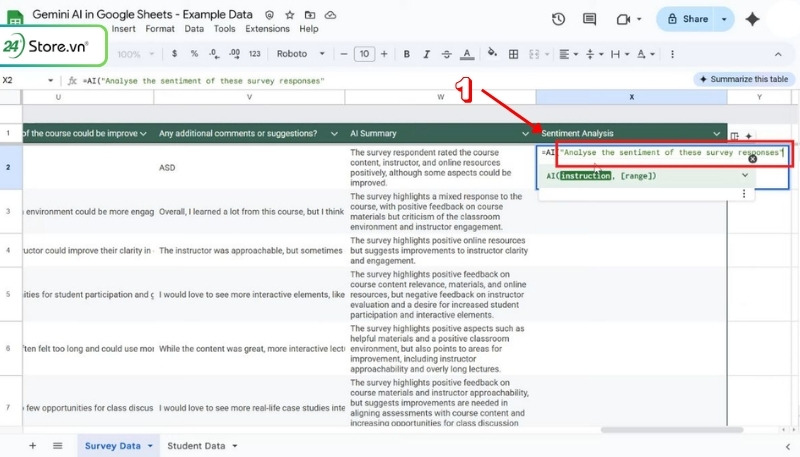The height and width of the screenshot is (457, 800).
Task: Open the all sheets list
Action: point(57,445)
